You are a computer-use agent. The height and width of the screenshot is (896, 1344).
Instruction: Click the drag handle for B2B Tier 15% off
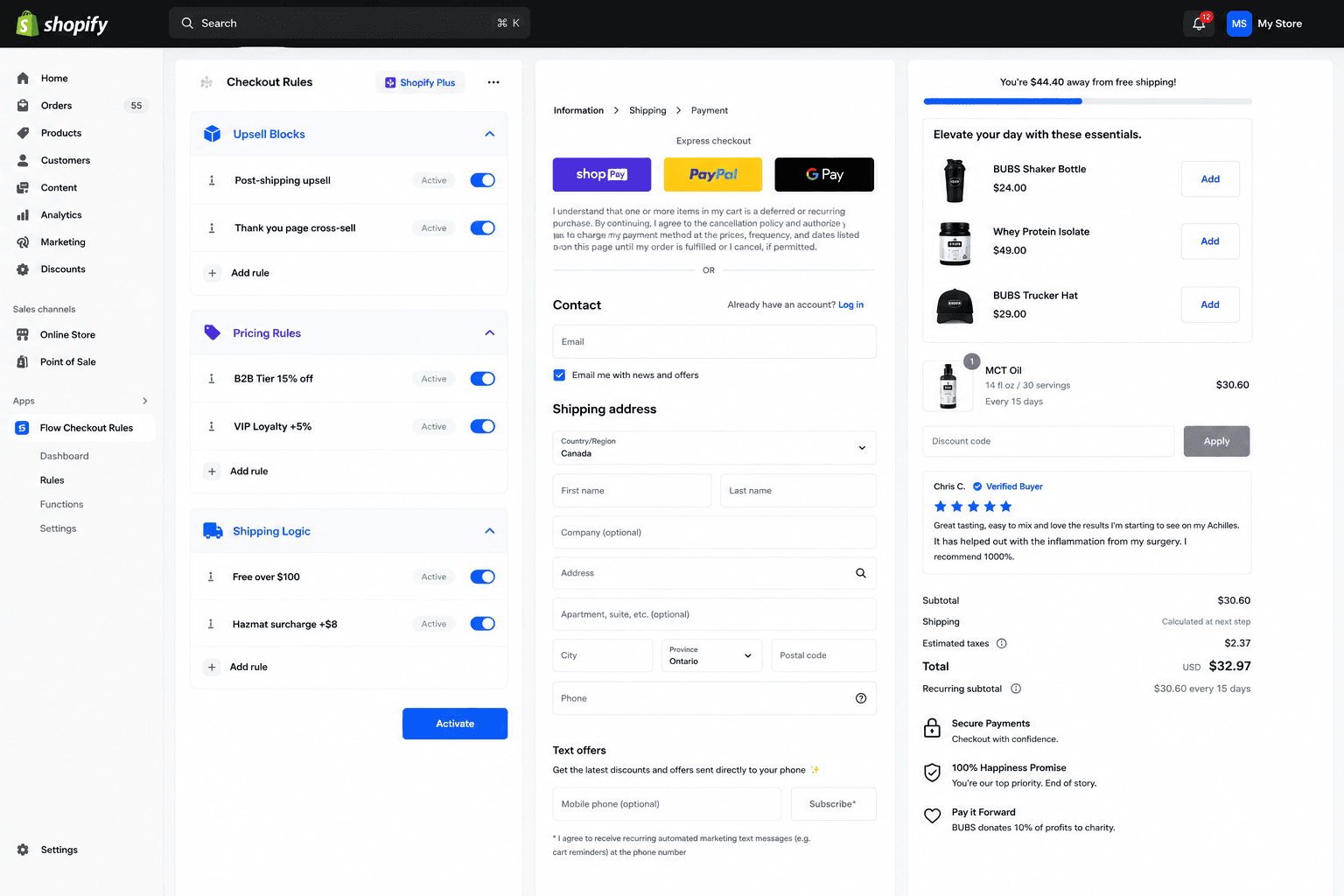point(212,379)
